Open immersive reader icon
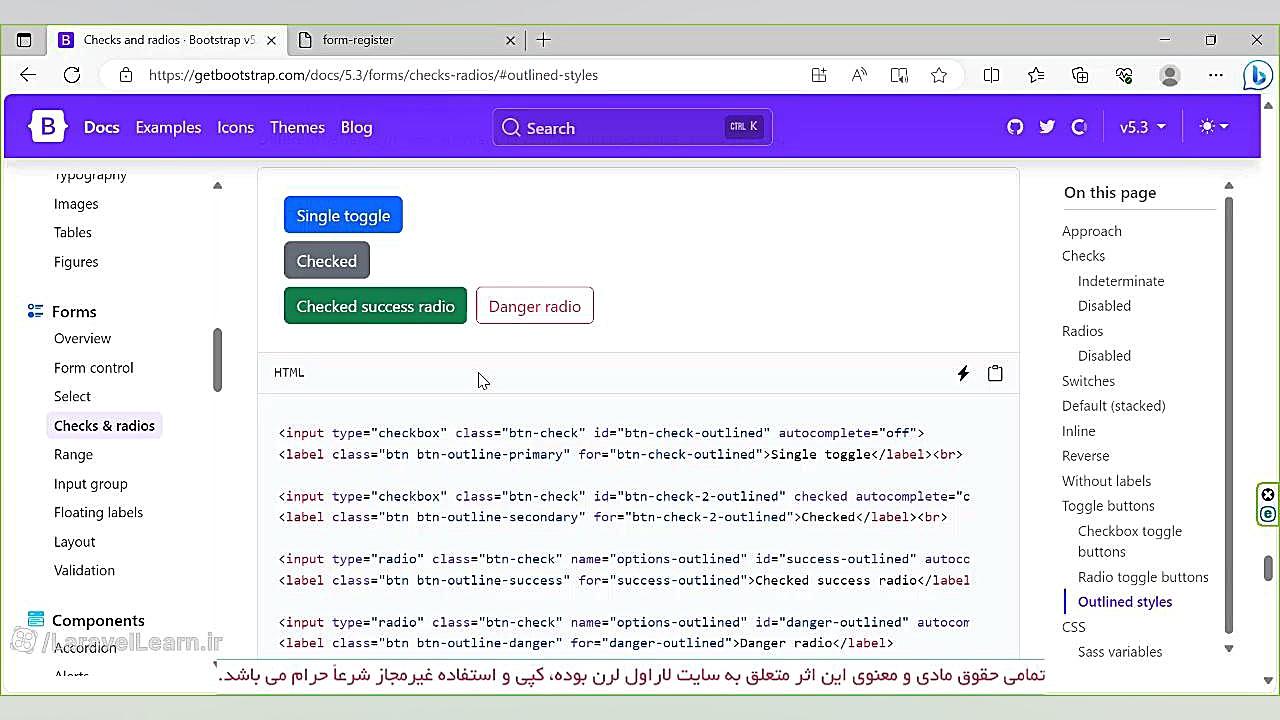Viewport: 1280px width, 720px height. pyautogui.click(x=899, y=75)
